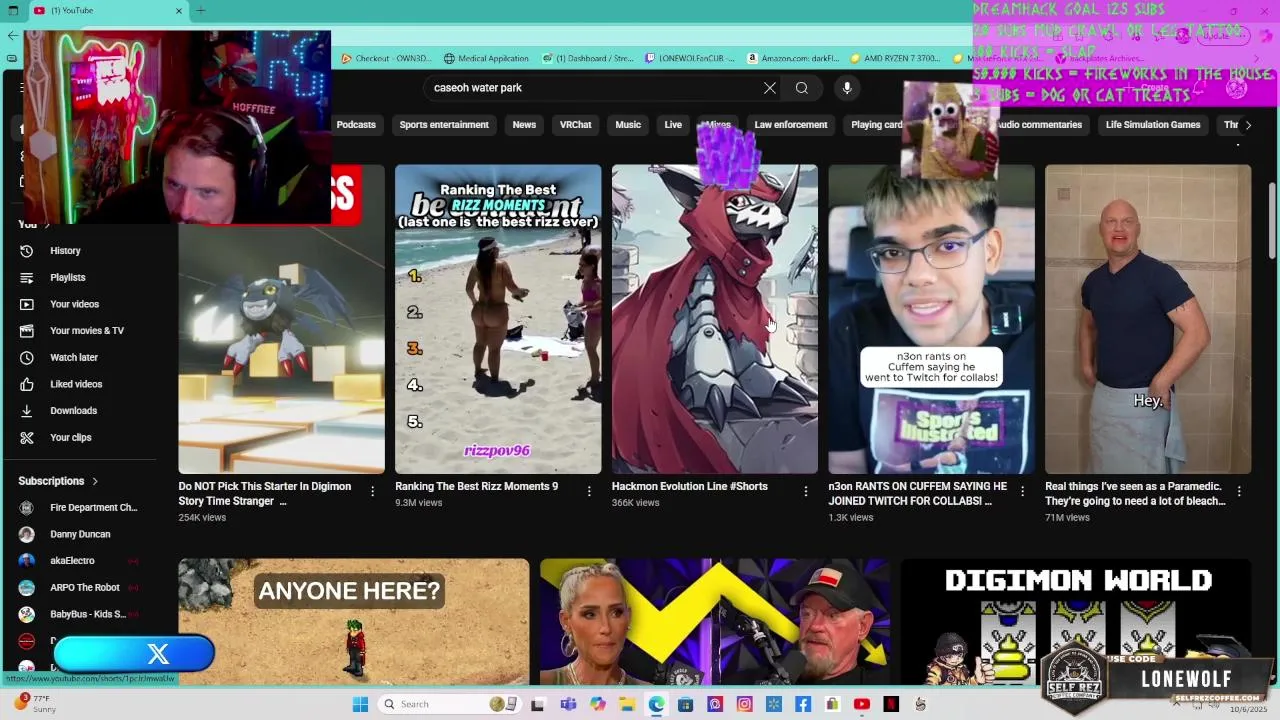Image resolution: width=1280 pixels, height=720 pixels.
Task: Open Microsoft Edge from the taskbar
Action: point(656,704)
